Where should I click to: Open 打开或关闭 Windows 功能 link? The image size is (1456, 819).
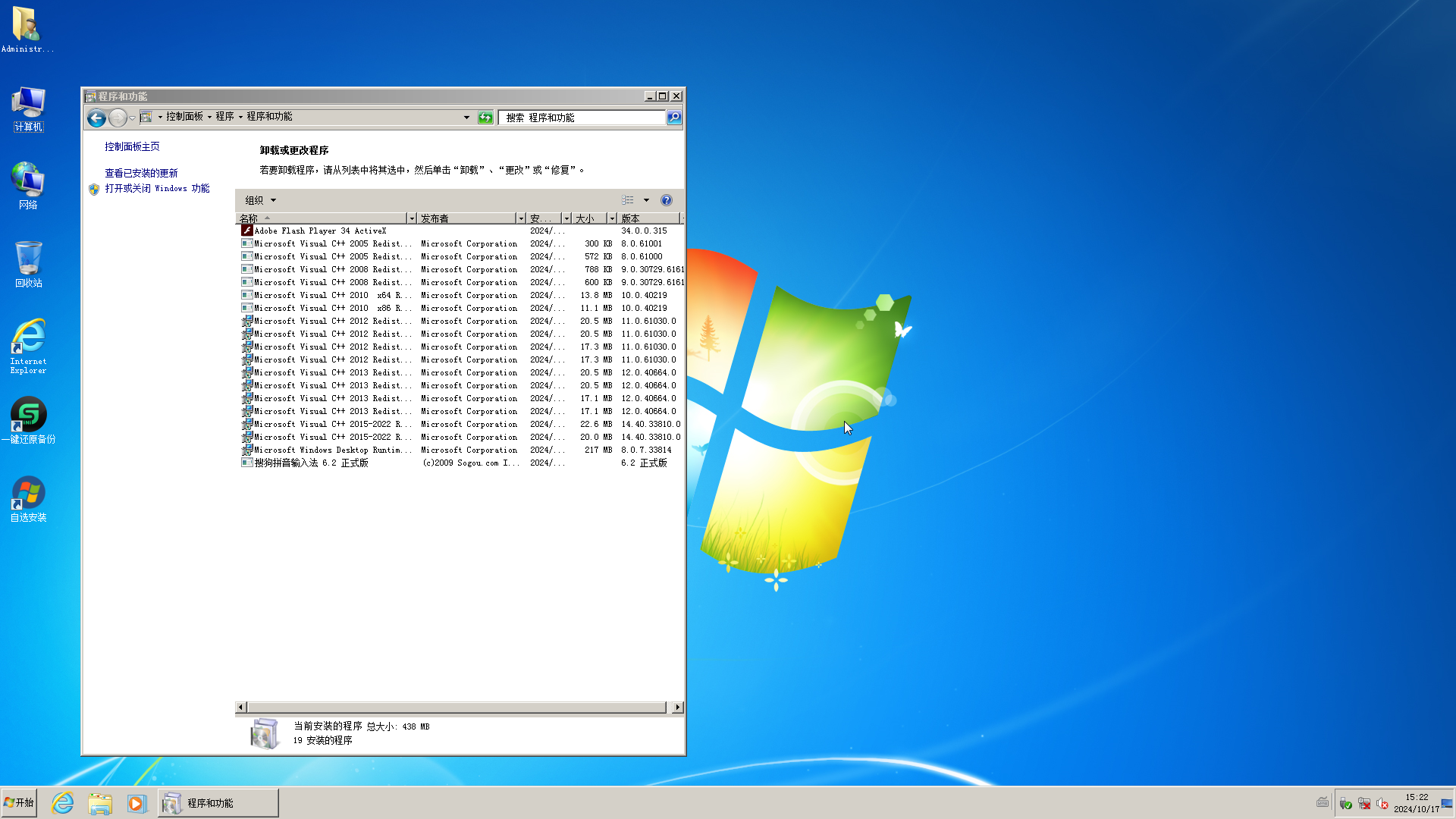pyautogui.click(x=157, y=188)
